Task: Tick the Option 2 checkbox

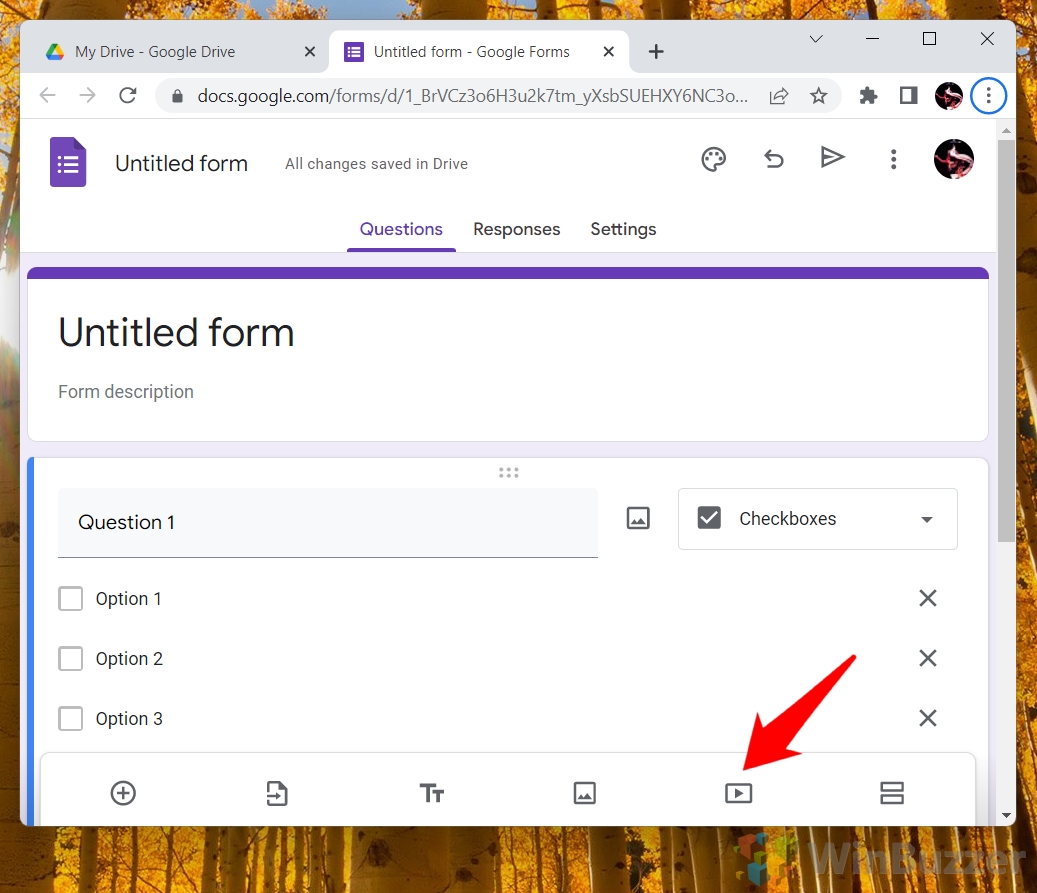Action: click(x=71, y=659)
